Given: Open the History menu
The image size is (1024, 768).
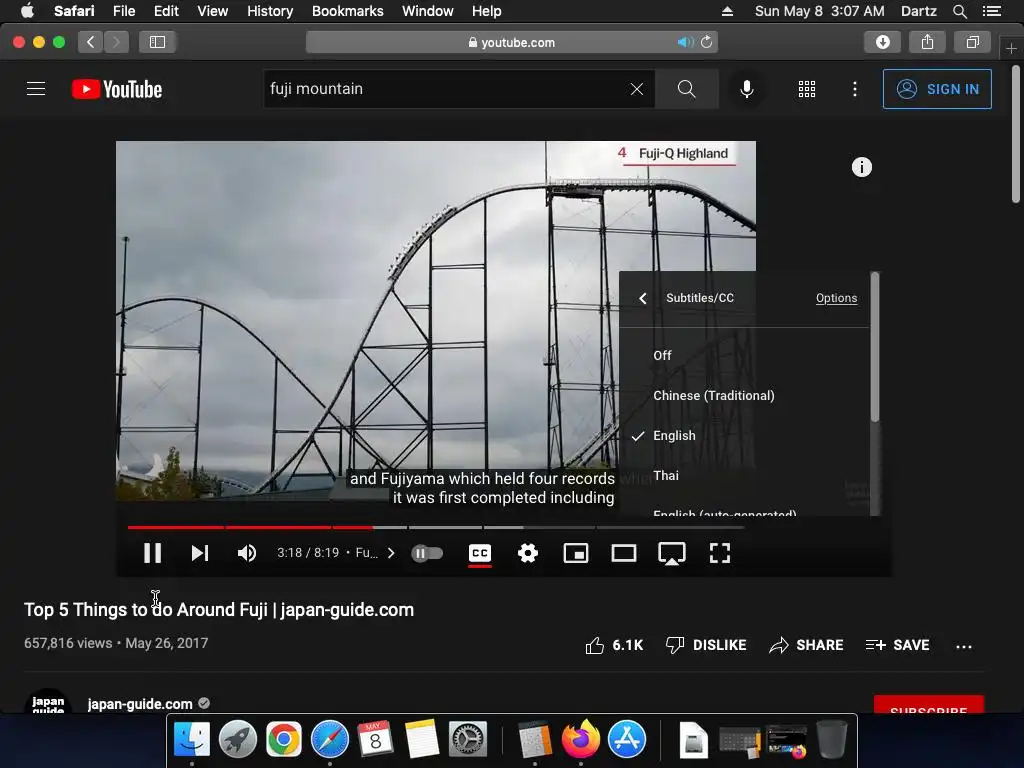Looking at the screenshot, I should click(x=270, y=11).
